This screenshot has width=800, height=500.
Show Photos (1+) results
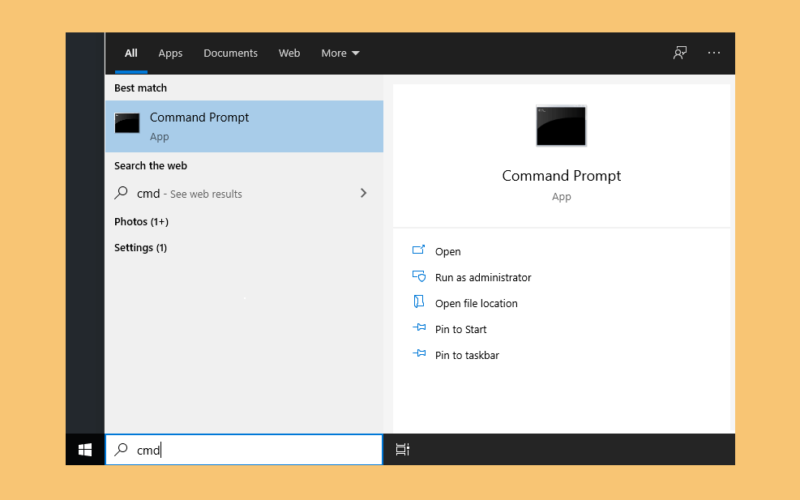(141, 222)
